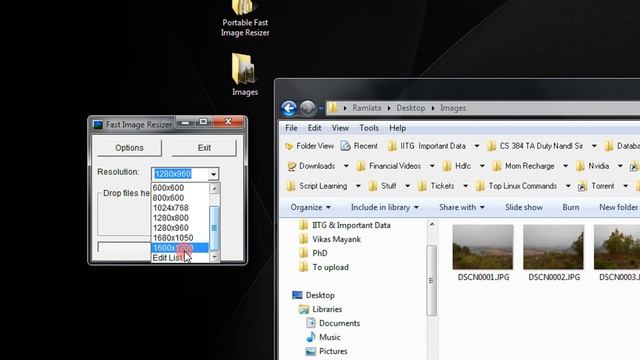The image size is (640, 360).
Task: Expand the Top Linux Commands dropdown arrow
Action: tap(568, 187)
